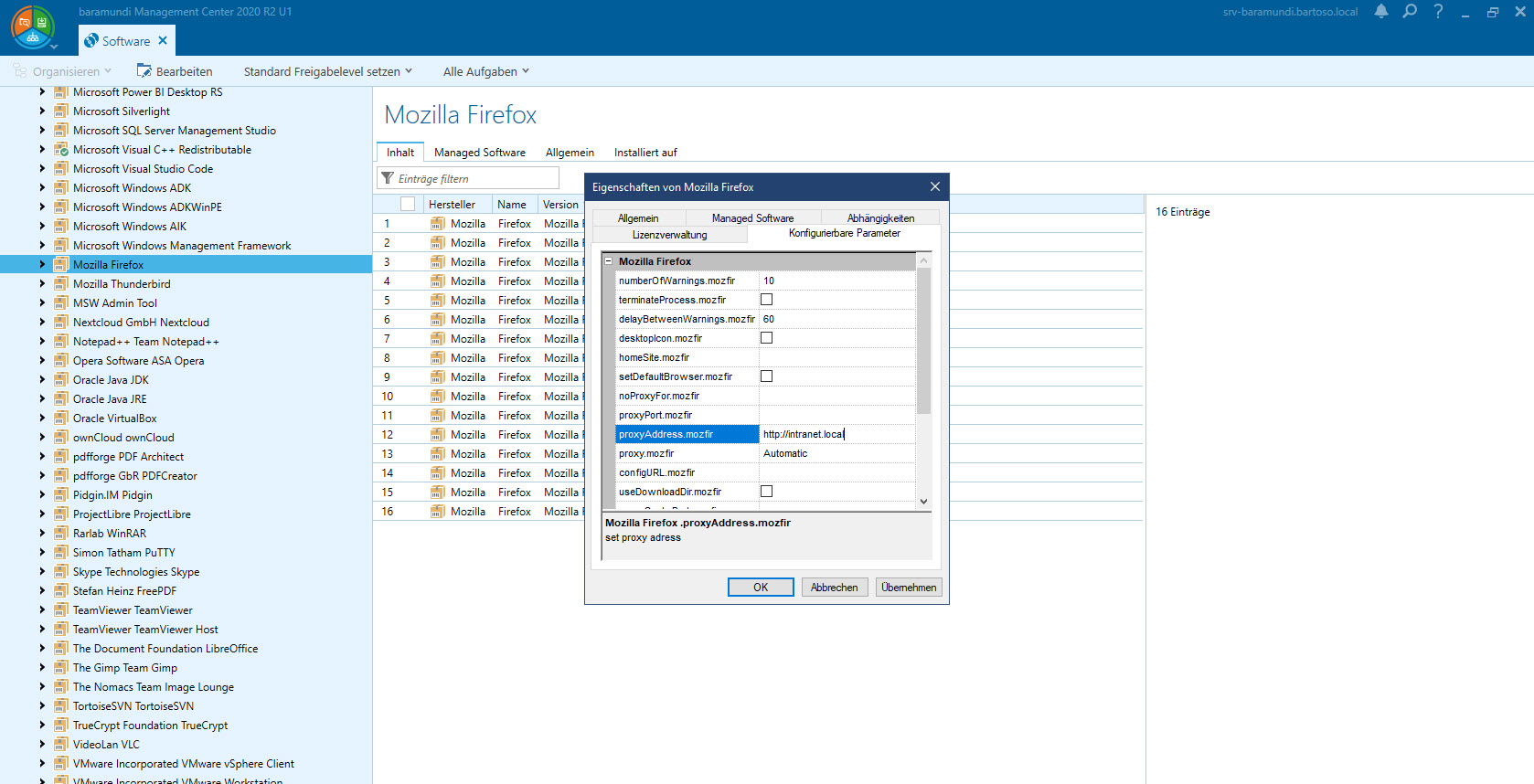Click the parameter list scroll-up arrow
This screenshot has width=1534, height=784.
pyautogui.click(x=923, y=260)
